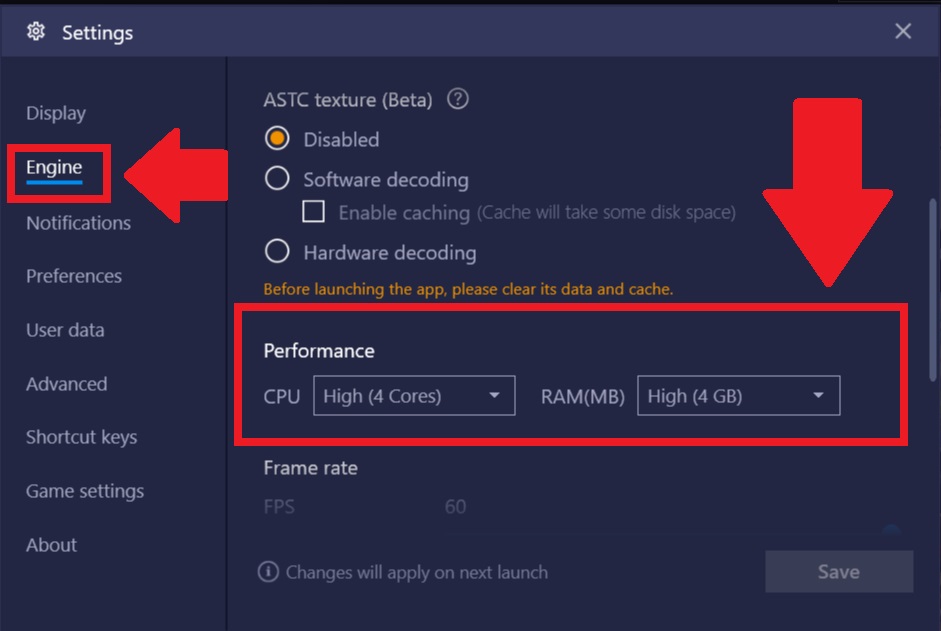Click the settings panel vertical scrollbar
The image size is (941, 631).
tap(933, 290)
